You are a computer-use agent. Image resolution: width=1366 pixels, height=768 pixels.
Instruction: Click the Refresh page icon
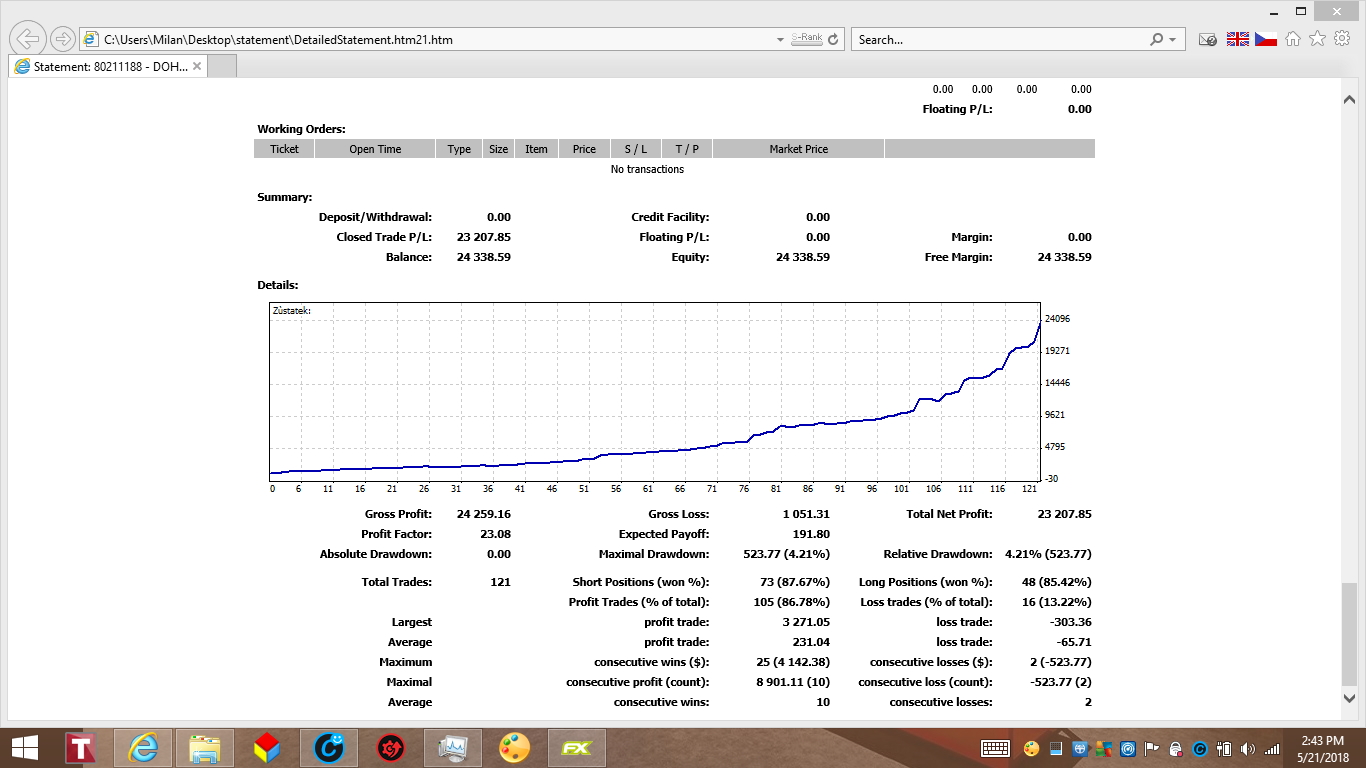point(835,39)
